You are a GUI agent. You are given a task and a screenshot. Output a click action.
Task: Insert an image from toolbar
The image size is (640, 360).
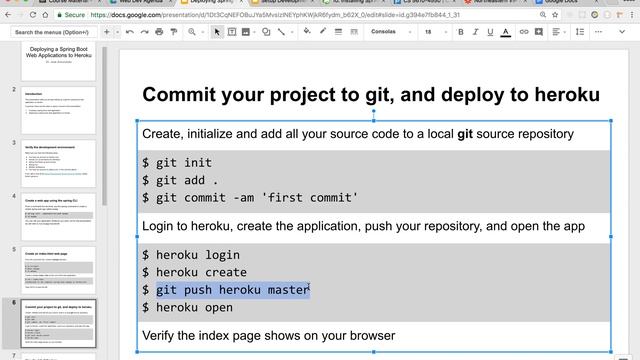246,32
